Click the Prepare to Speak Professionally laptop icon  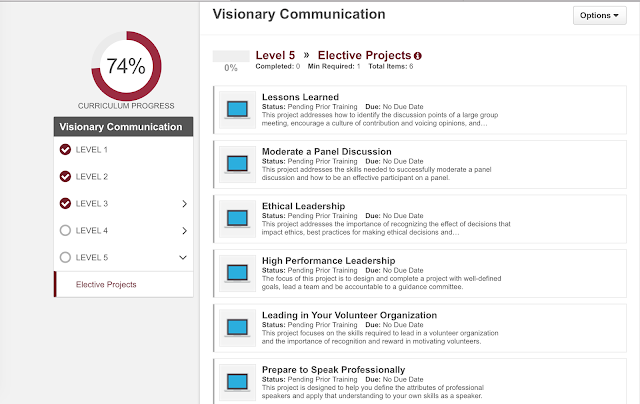[237, 382]
